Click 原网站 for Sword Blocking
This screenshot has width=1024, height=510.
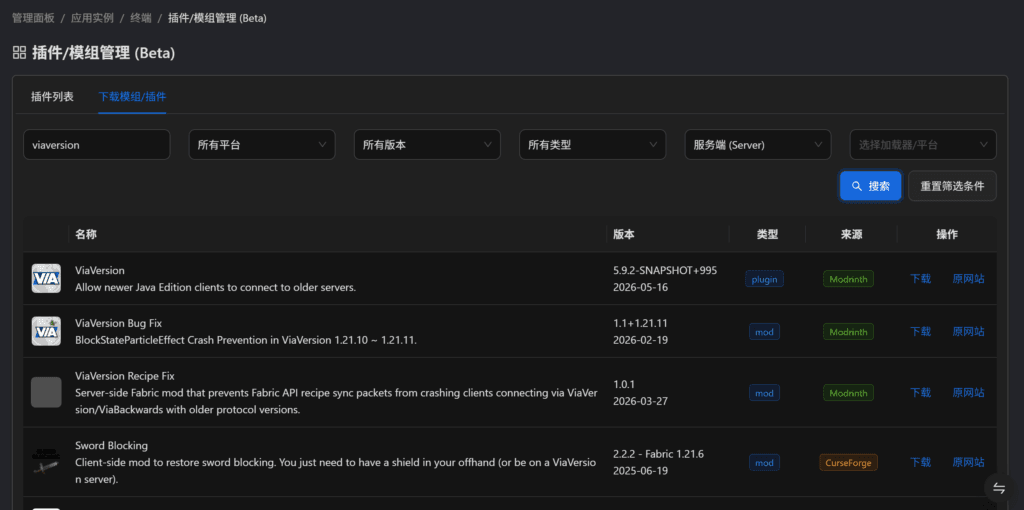point(968,462)
